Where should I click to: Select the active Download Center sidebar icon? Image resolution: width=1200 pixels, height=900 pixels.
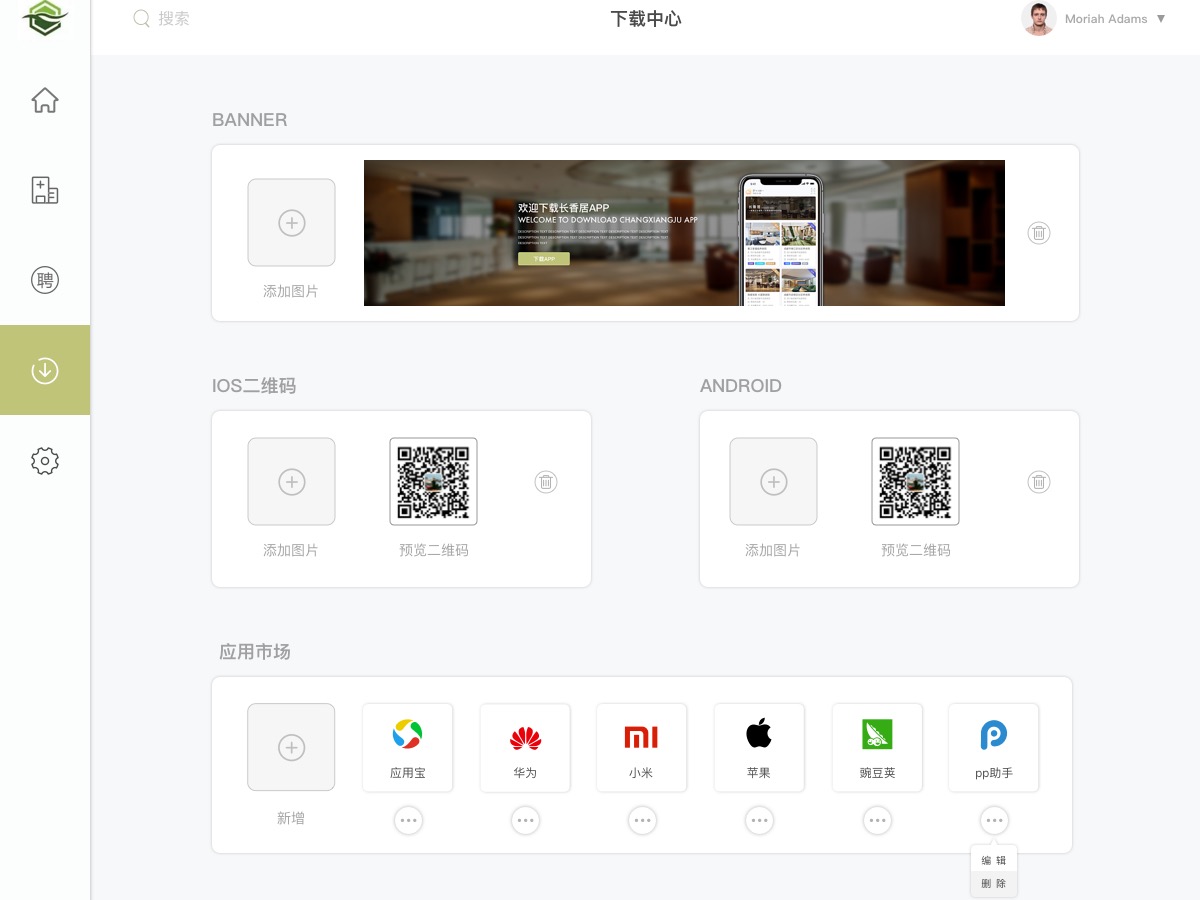coord(45,369)
